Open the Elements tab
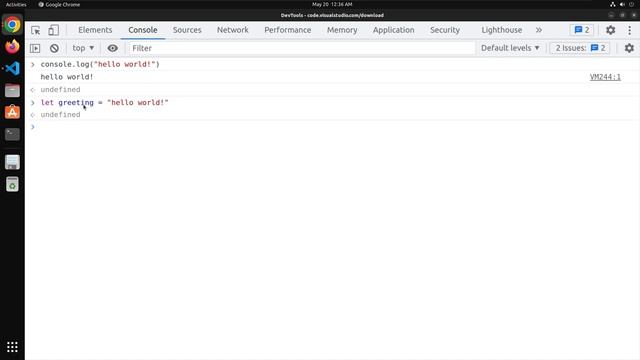This screenshot has width=640, height=360. click(x=95, y=30)
